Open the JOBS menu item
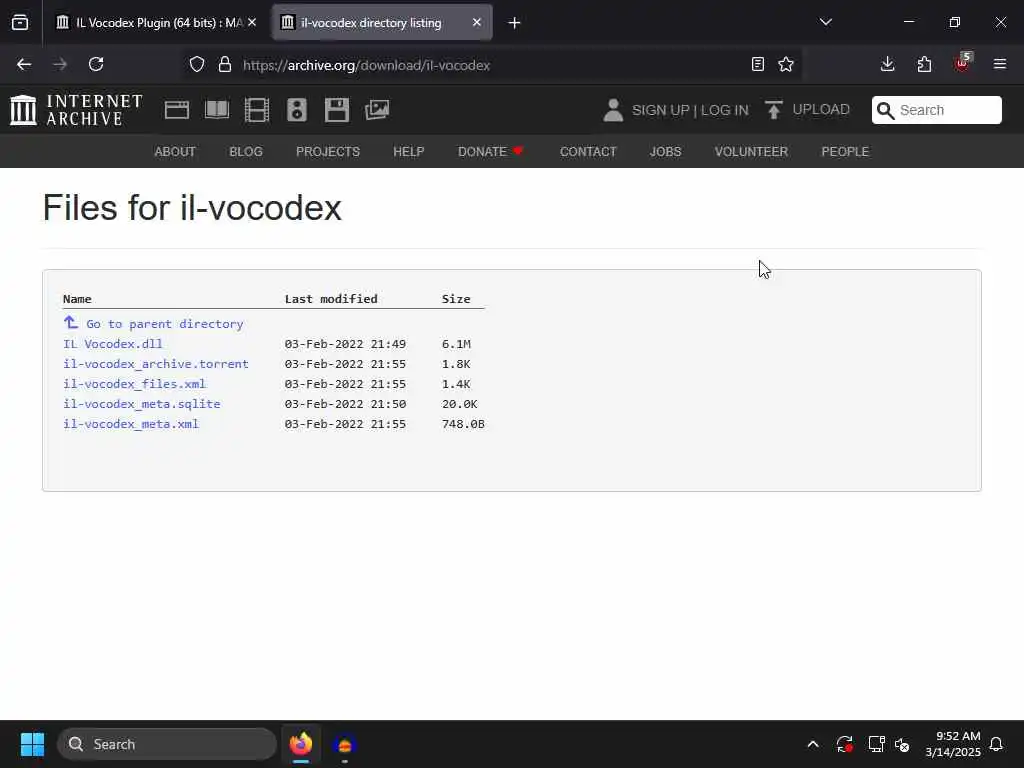Viewport: 1024px width, 768px height. (x=665, y=152)
